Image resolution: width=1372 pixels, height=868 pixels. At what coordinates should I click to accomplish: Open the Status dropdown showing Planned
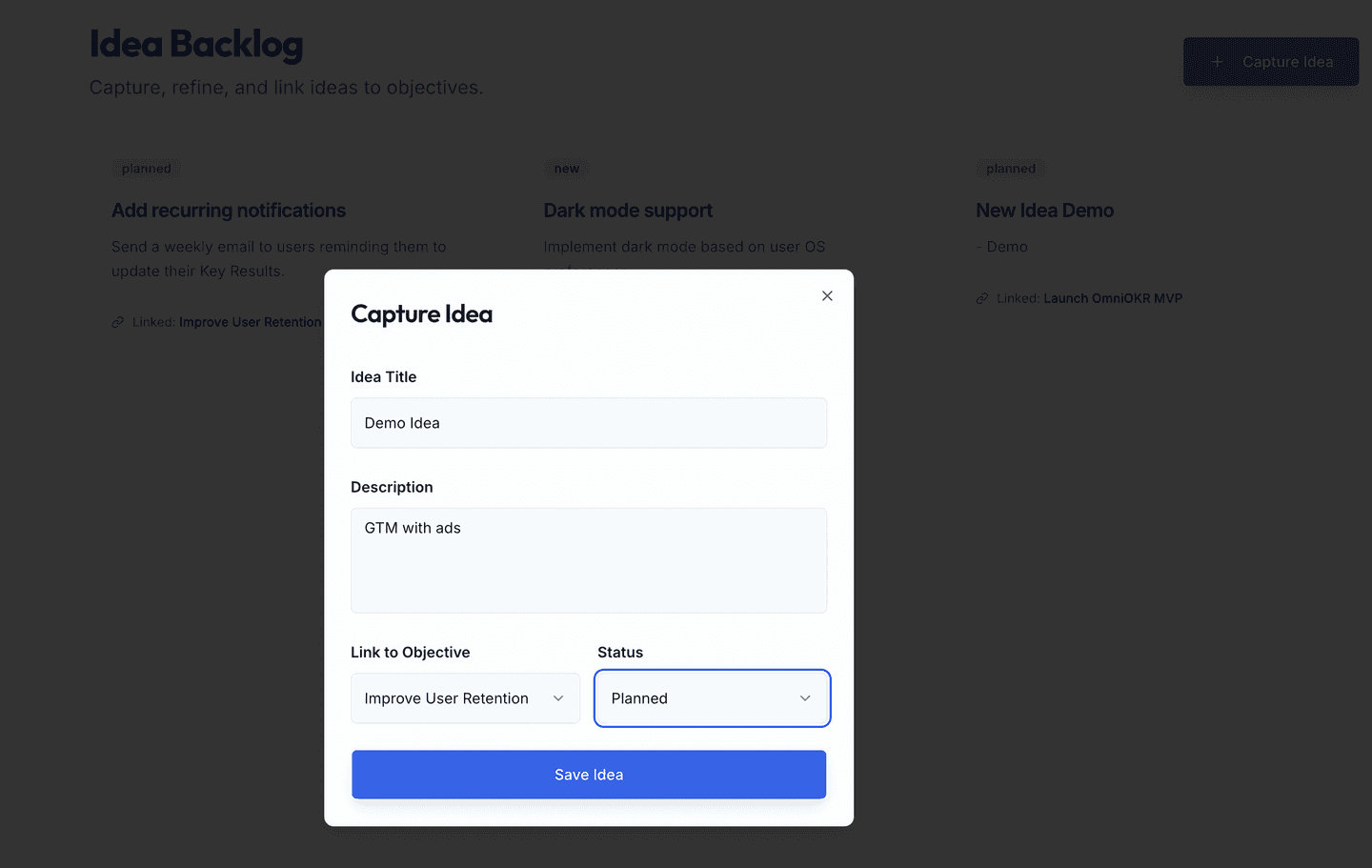712,698
